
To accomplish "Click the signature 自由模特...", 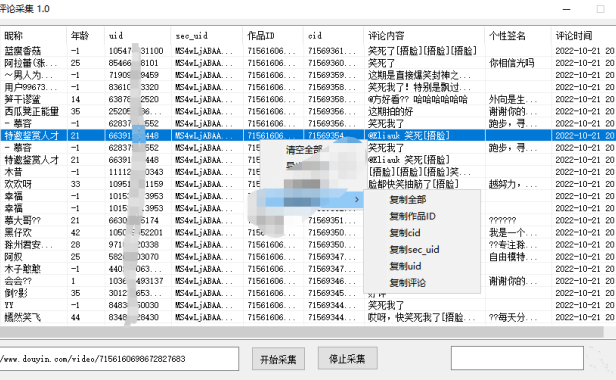I will point(513,257).
